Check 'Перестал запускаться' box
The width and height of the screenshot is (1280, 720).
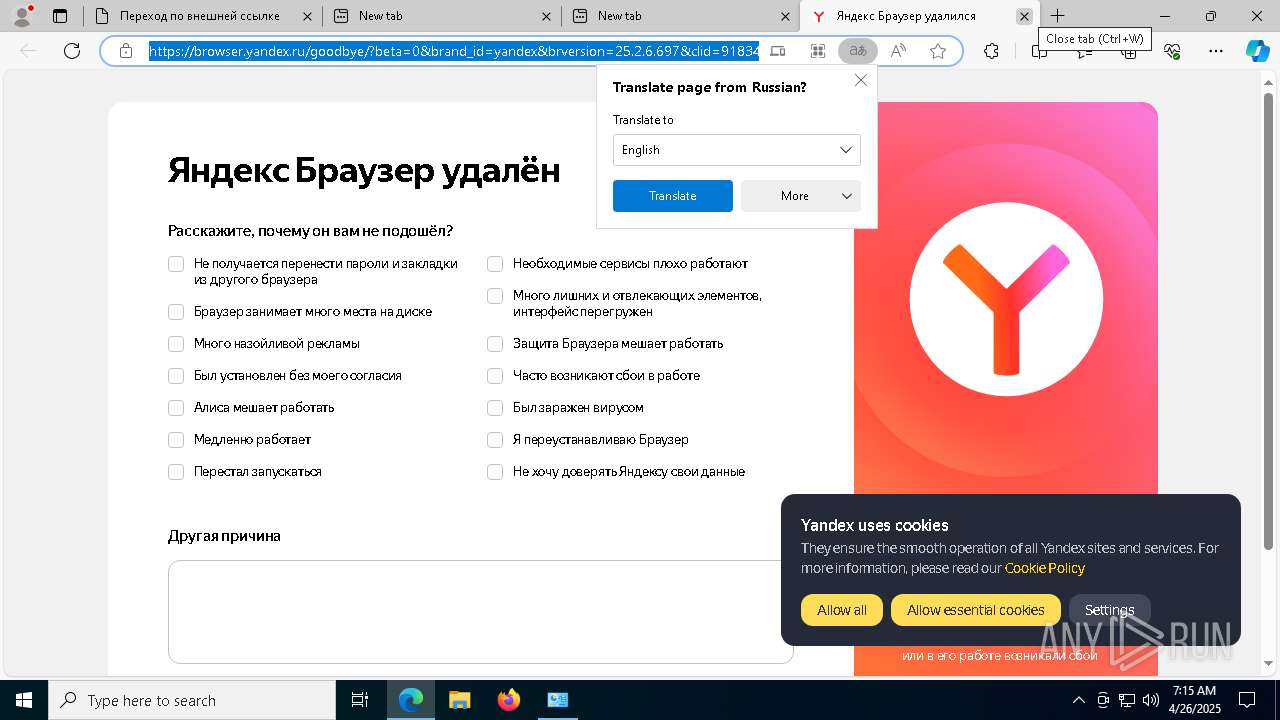point(176,472)
